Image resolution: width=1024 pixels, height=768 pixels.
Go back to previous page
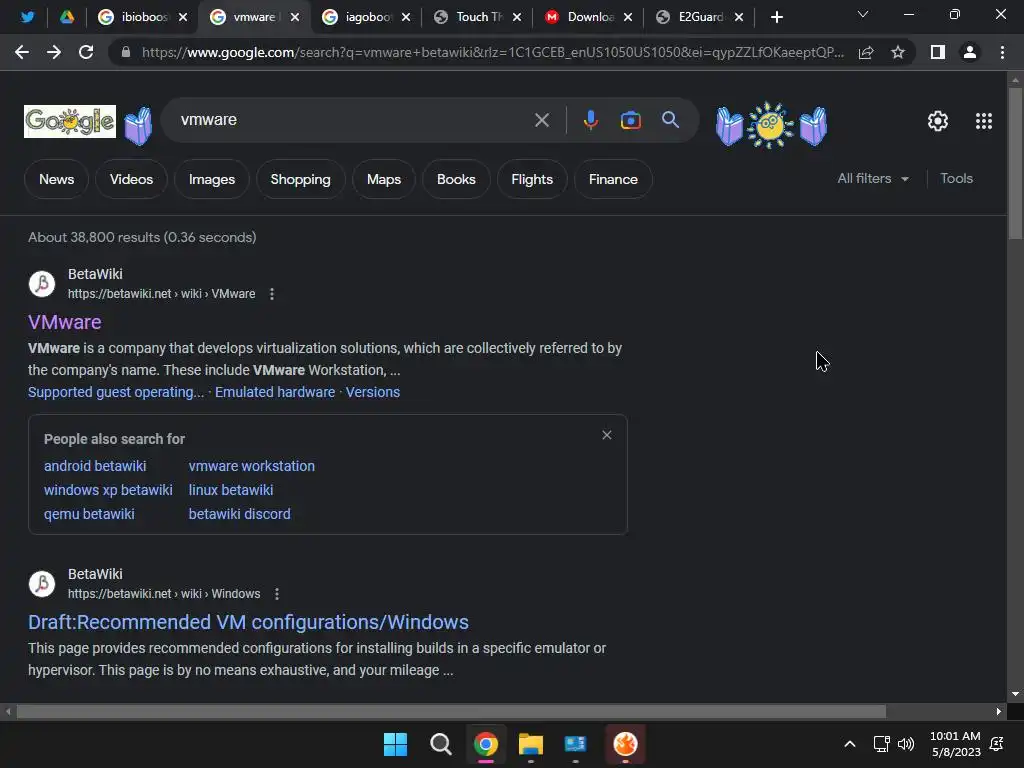pos(22,52)
